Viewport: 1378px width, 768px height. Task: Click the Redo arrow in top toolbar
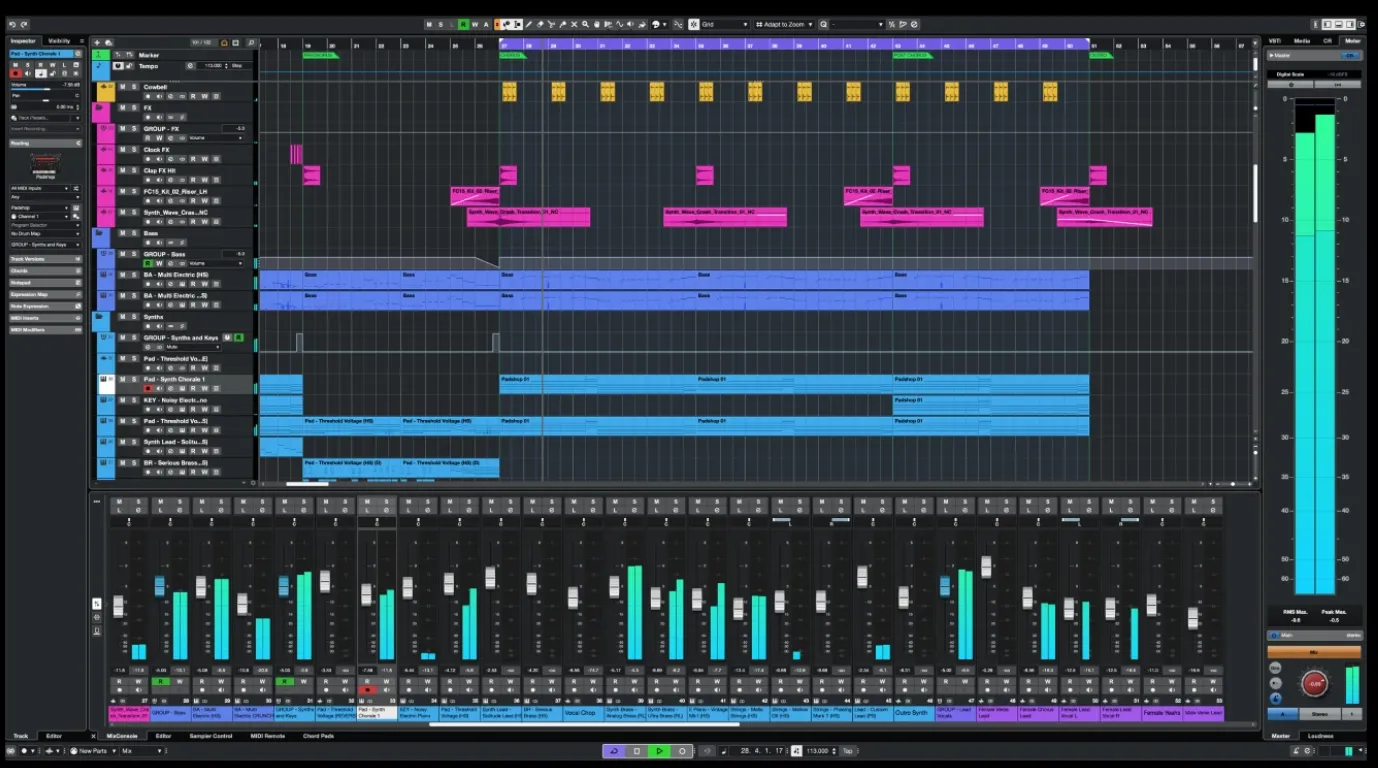point(26,24)
